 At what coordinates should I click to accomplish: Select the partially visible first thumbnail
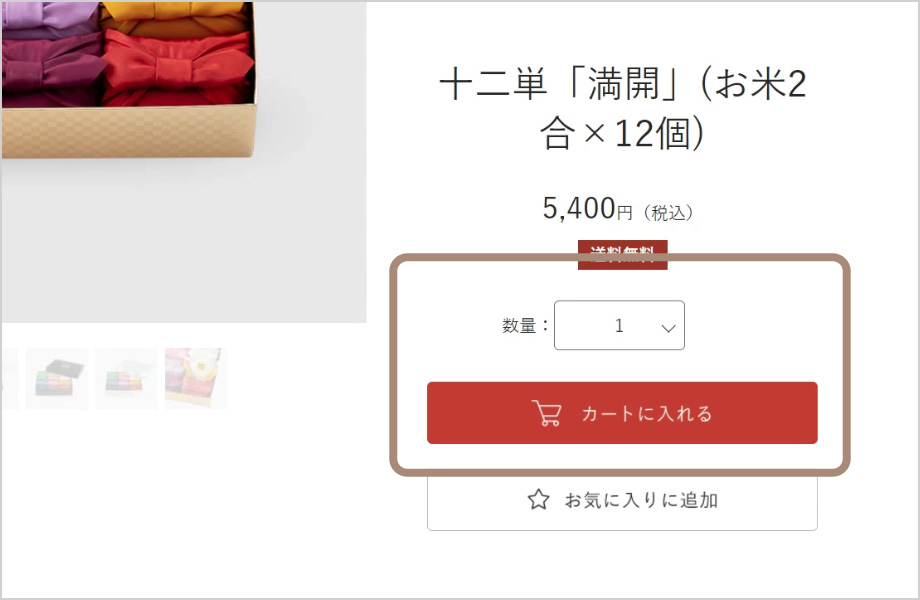point(9,378)
